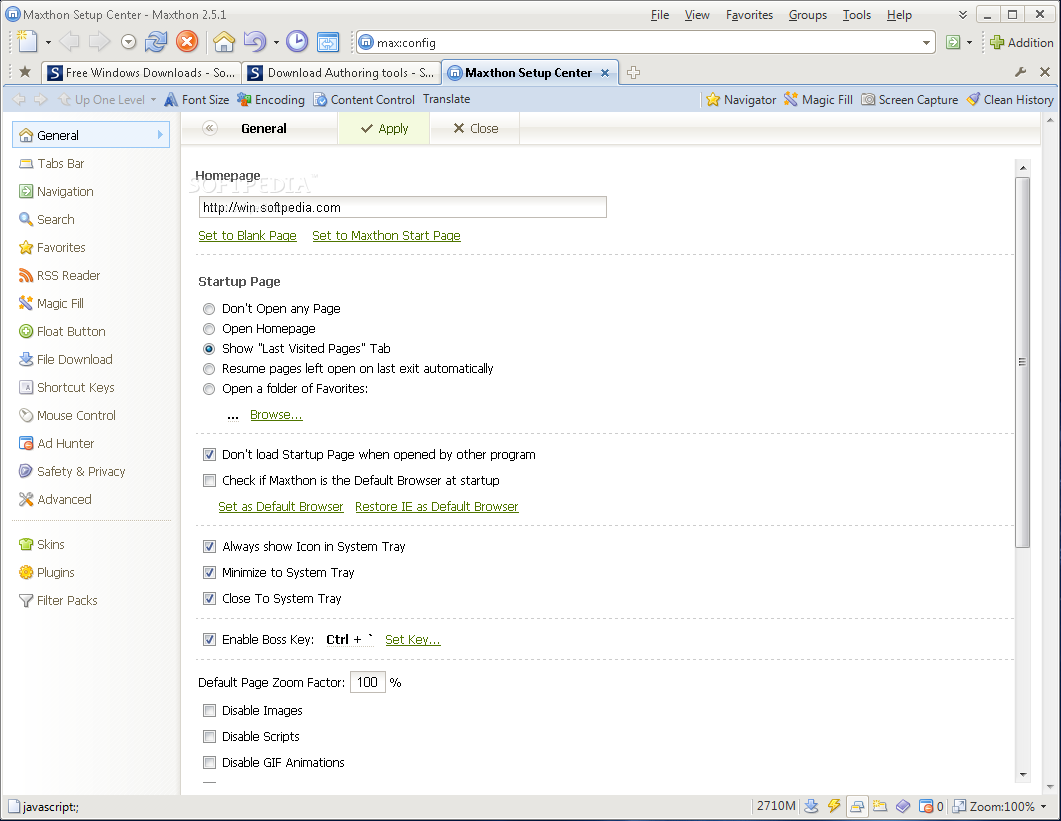Screen dimensions: 1061x821
Task: Open the Tools menu
Action: point(857,15)
